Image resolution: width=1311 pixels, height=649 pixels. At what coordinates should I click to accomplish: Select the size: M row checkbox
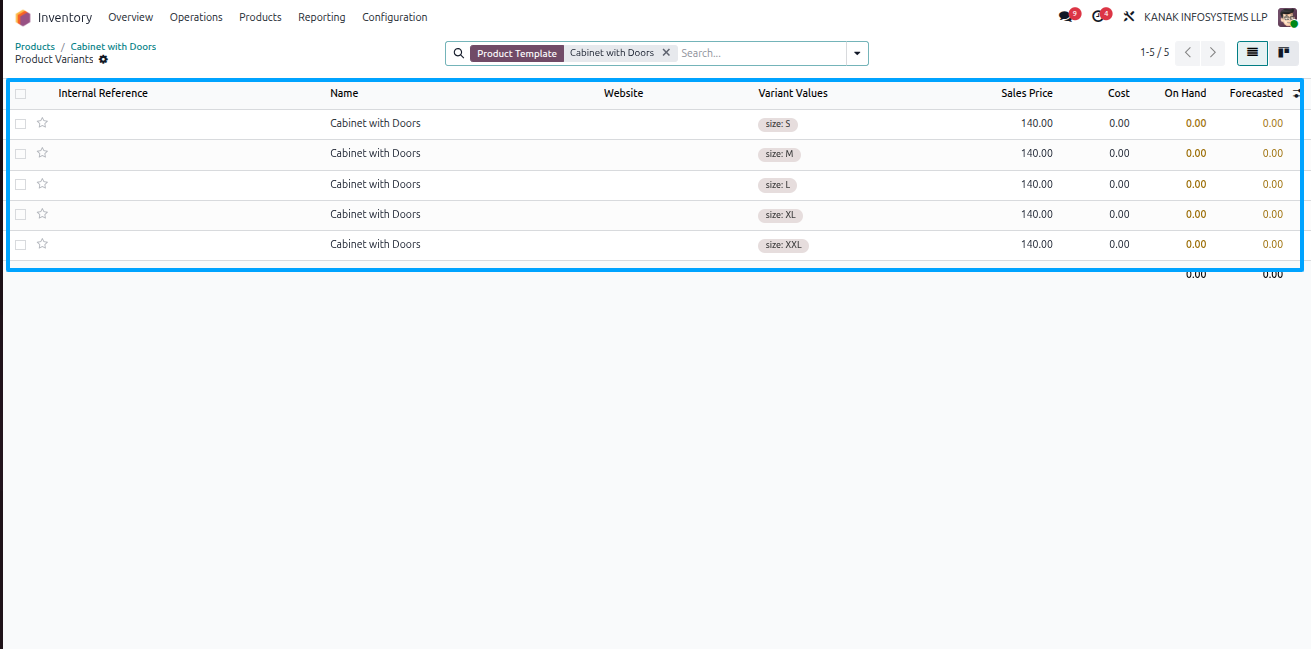pyautogui.click(x=20, y=154)
